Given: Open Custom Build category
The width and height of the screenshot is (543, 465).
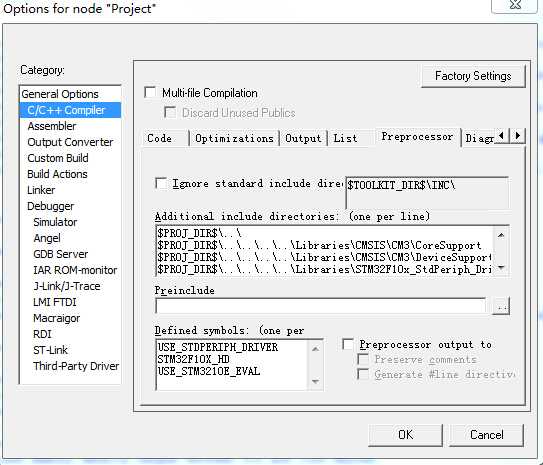Looking at the screenshot, I should (x=58, y=158).
